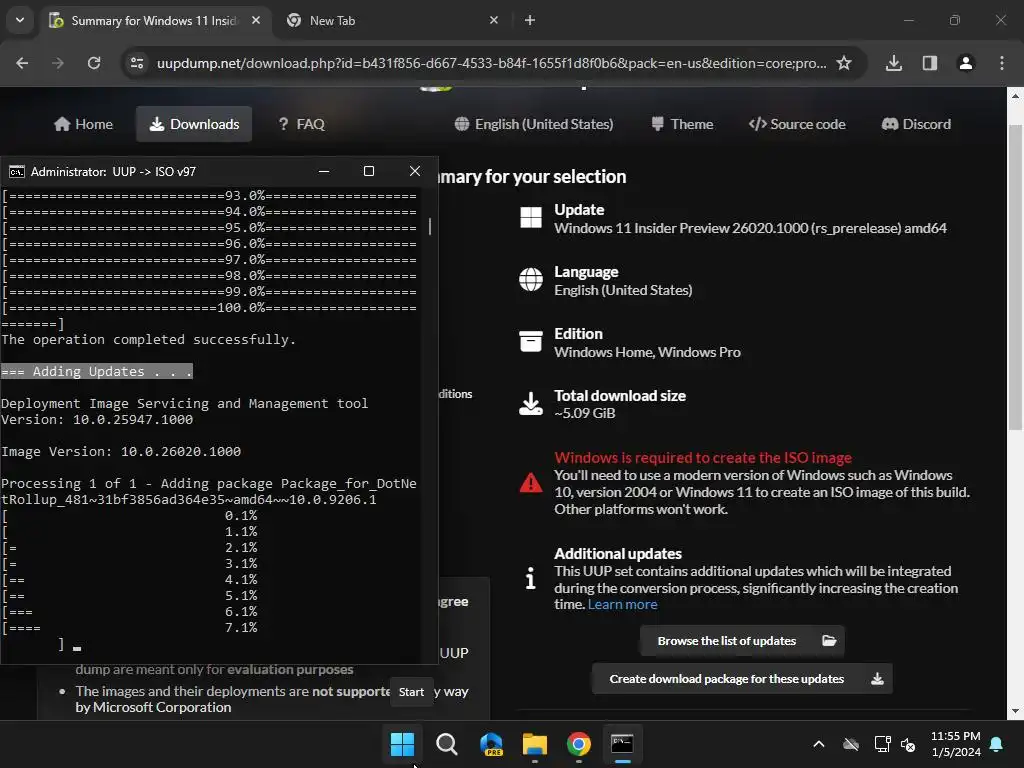Select the Windows 11 Insider Preview 26020.1000 text
Viewport: 1024px width, 768px height.
click(x=750, y=228)
